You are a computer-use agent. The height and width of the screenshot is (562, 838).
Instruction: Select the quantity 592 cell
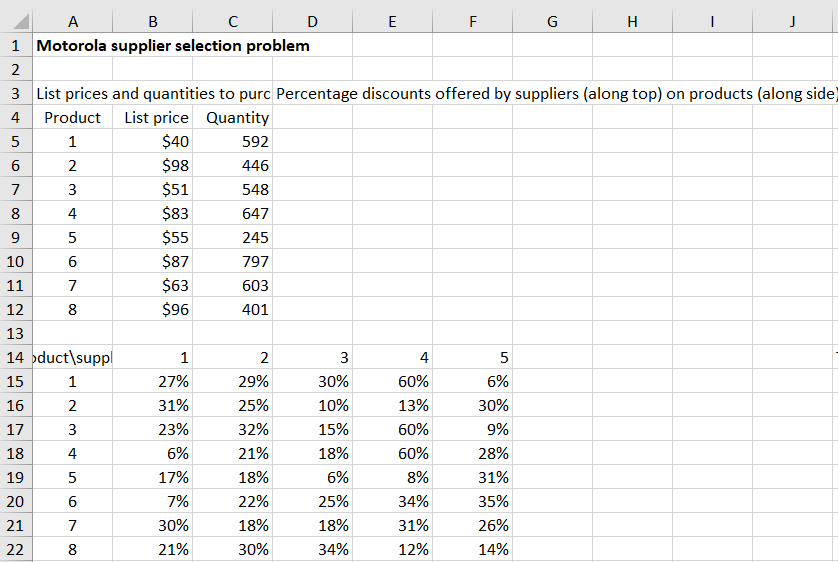click(232, 142)
